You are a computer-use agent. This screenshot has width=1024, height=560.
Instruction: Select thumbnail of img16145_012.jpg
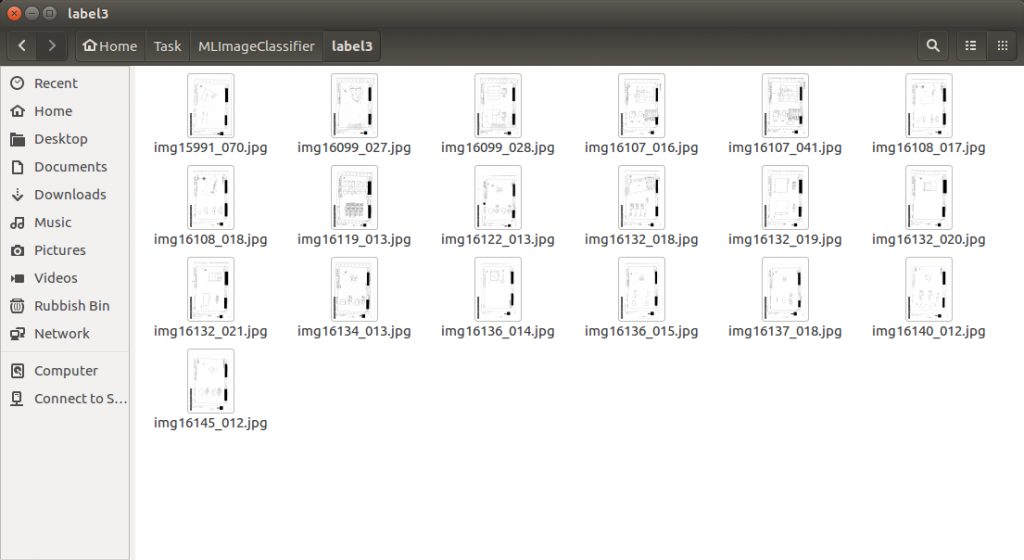coord(210,381)
